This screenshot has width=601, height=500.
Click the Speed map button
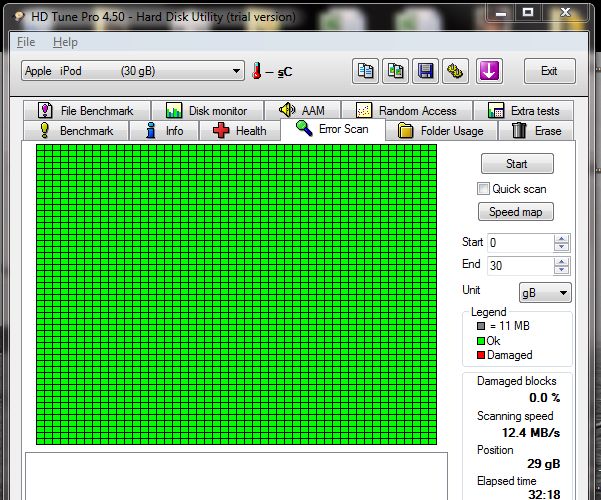[516, 212]
